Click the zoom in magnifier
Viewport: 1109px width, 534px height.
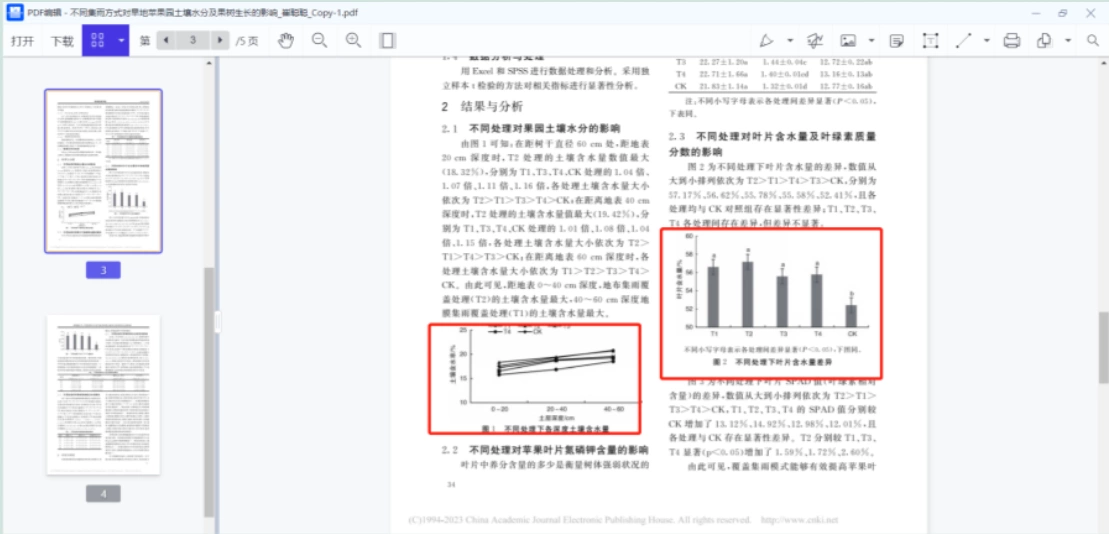click(353, 41)
